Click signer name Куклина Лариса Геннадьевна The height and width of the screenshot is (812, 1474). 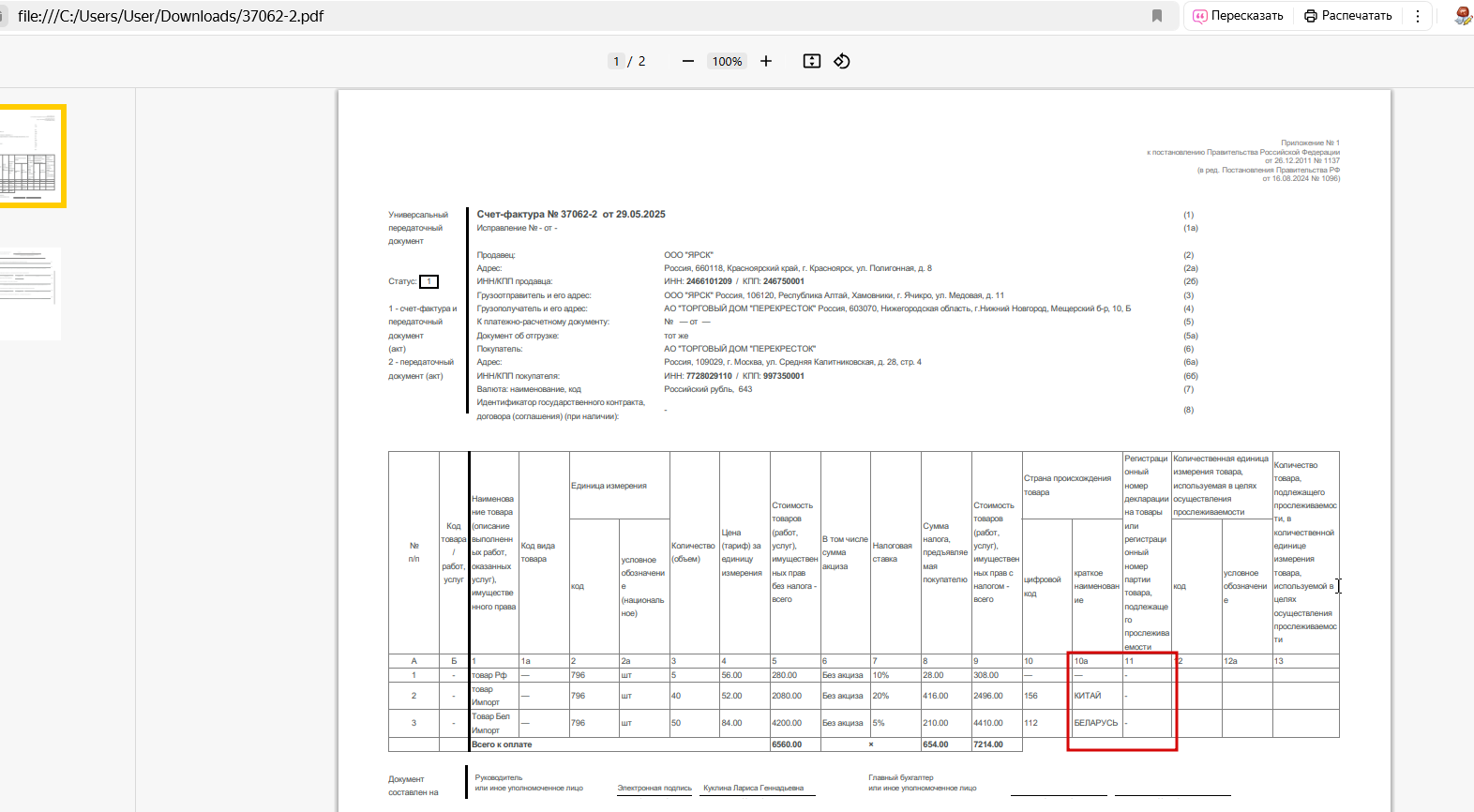[x=754, y=788]
